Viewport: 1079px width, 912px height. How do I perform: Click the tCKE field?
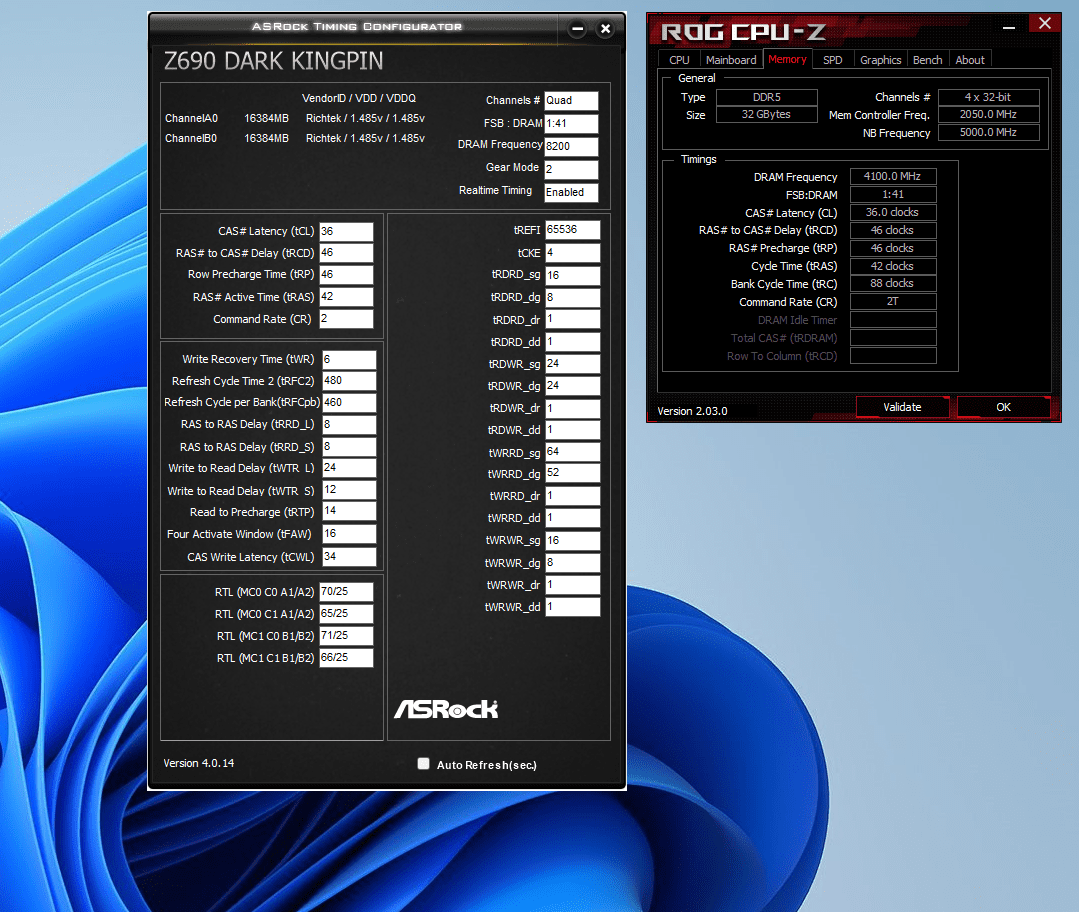tap(573, 253)
